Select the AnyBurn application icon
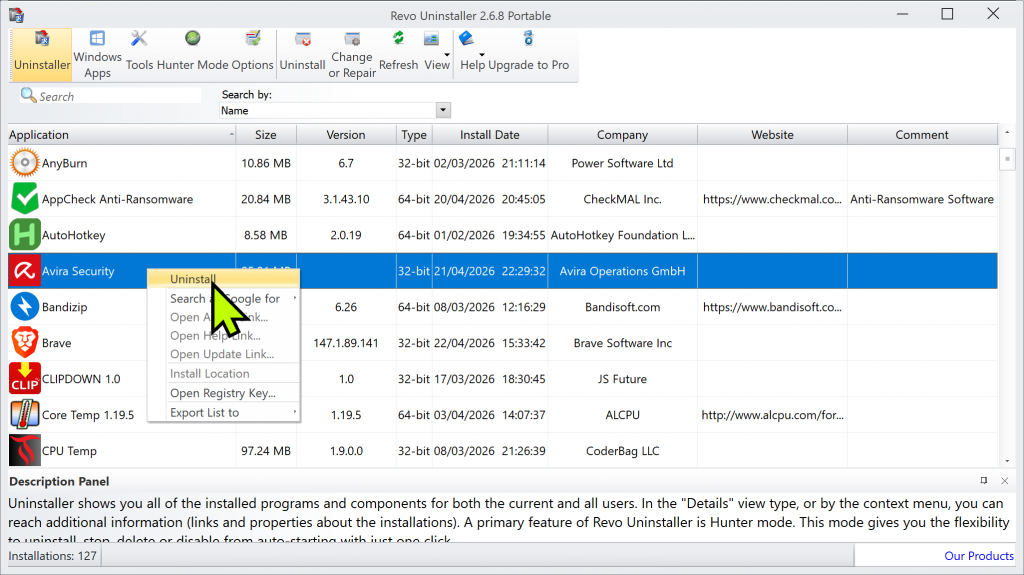1024x575 pixels. pyautogui.click(x=25, y=163)
